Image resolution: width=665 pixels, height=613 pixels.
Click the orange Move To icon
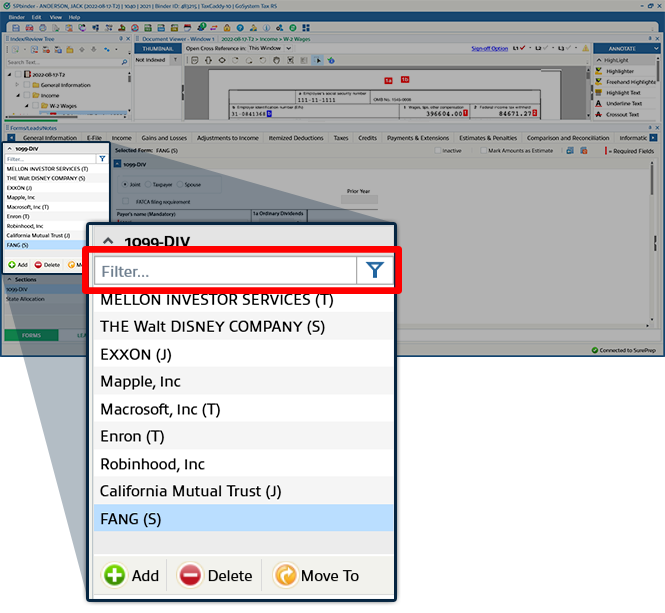285,575
